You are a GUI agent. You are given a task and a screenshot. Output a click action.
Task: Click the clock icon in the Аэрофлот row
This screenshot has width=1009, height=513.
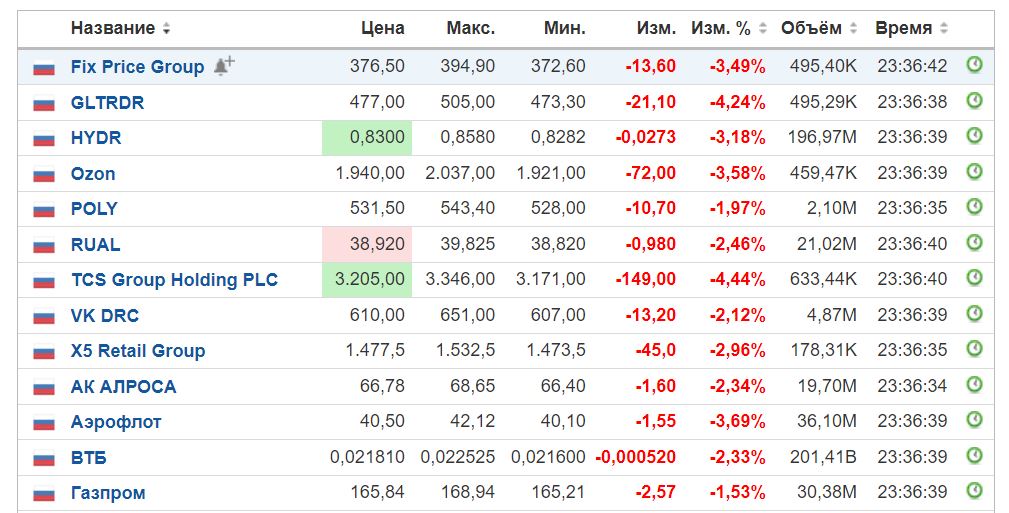[974, 420]
